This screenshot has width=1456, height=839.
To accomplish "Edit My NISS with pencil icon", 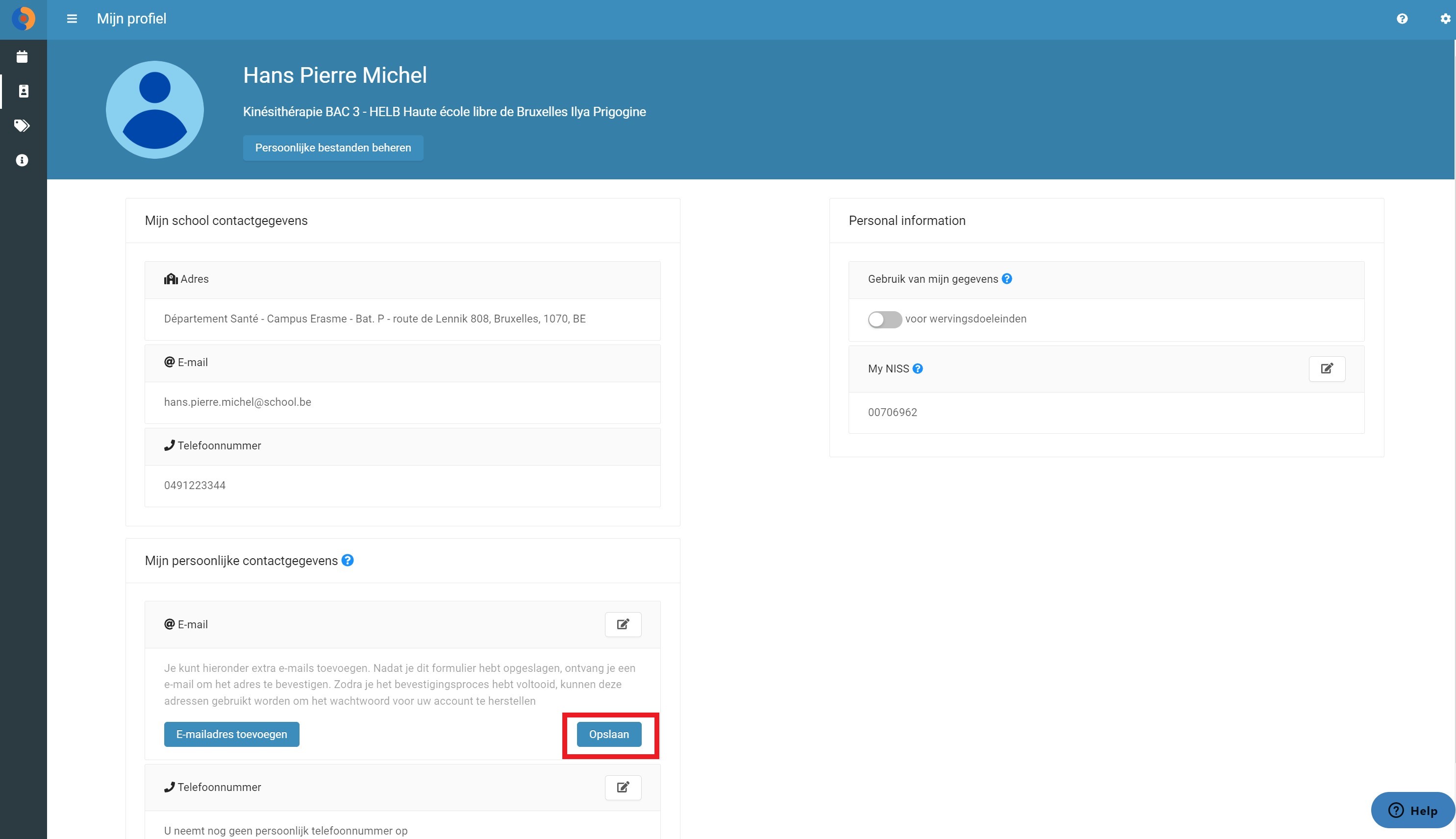I will click(1327, 369).
